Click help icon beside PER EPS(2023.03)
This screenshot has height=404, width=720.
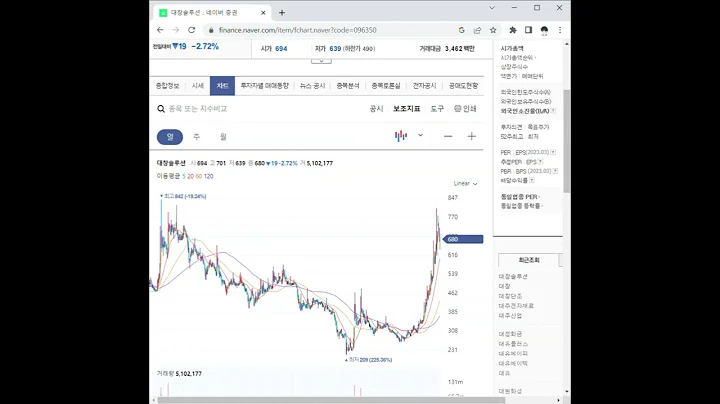(x=553, y=152)
